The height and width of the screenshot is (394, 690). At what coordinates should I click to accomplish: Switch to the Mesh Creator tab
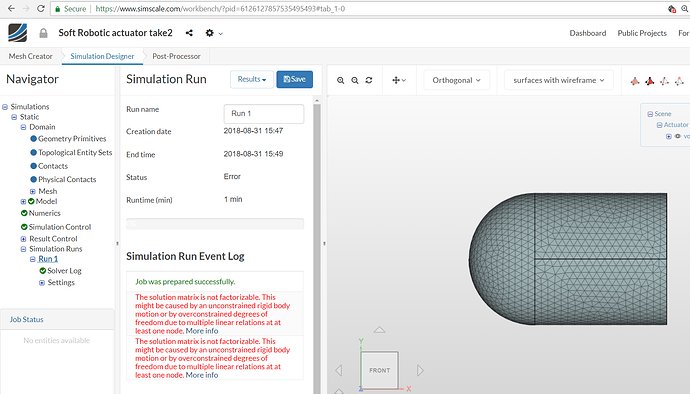[30, 56]
